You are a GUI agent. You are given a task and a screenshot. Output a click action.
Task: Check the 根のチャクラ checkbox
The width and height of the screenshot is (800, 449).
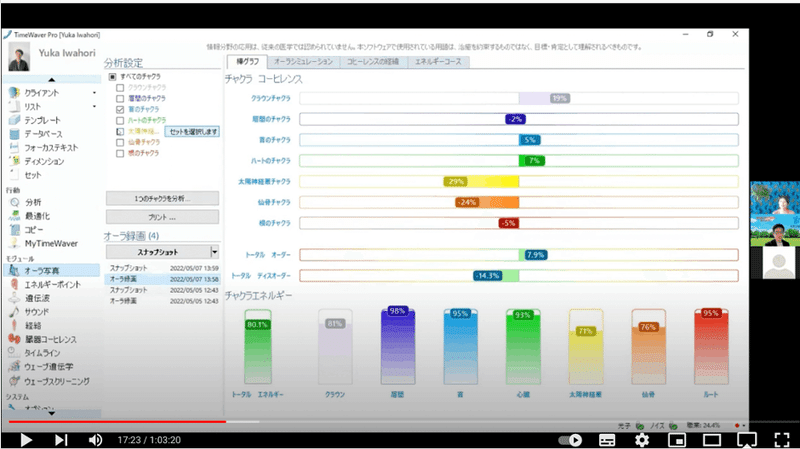[x=120, y=153]
